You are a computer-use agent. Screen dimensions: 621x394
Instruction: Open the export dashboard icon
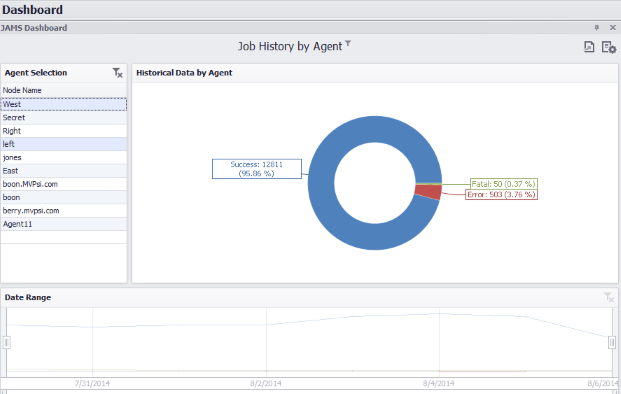tap(589, 47)
